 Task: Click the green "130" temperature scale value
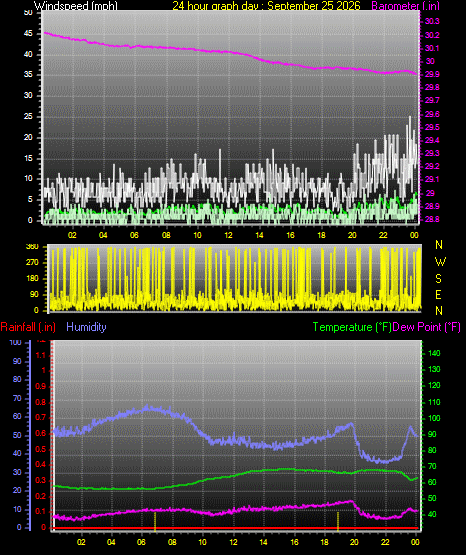coord(434,369)
